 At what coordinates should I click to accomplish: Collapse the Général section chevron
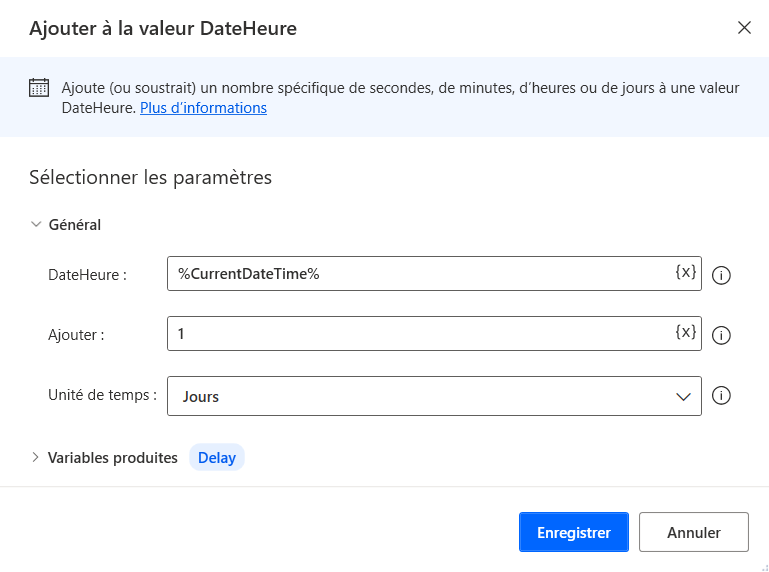coord(36,225)
